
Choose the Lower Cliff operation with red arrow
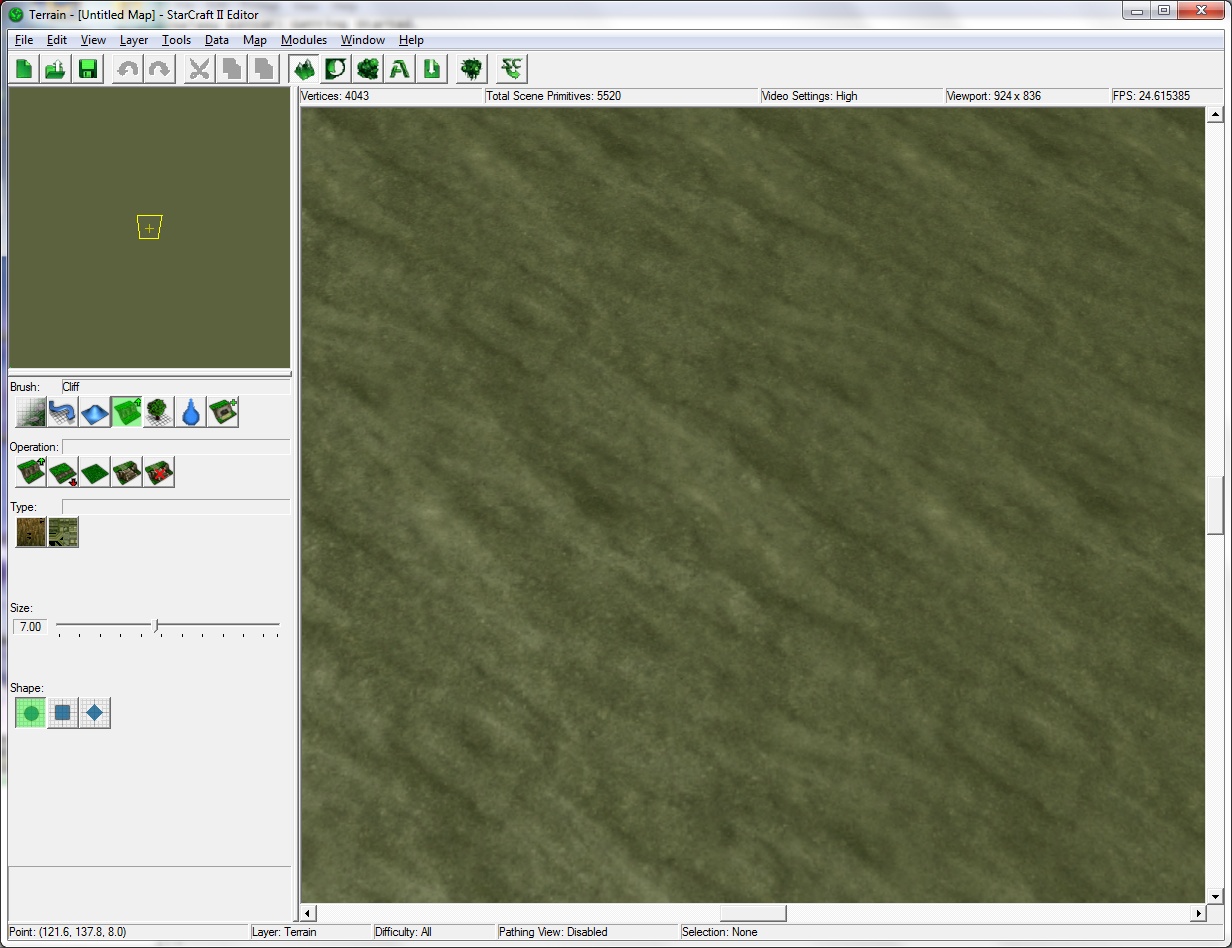coord(63,472)
